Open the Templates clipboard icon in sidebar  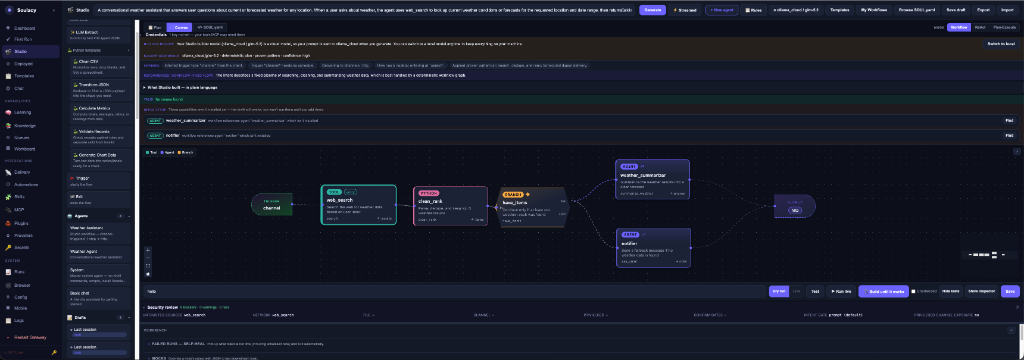[x=8, y=76]
